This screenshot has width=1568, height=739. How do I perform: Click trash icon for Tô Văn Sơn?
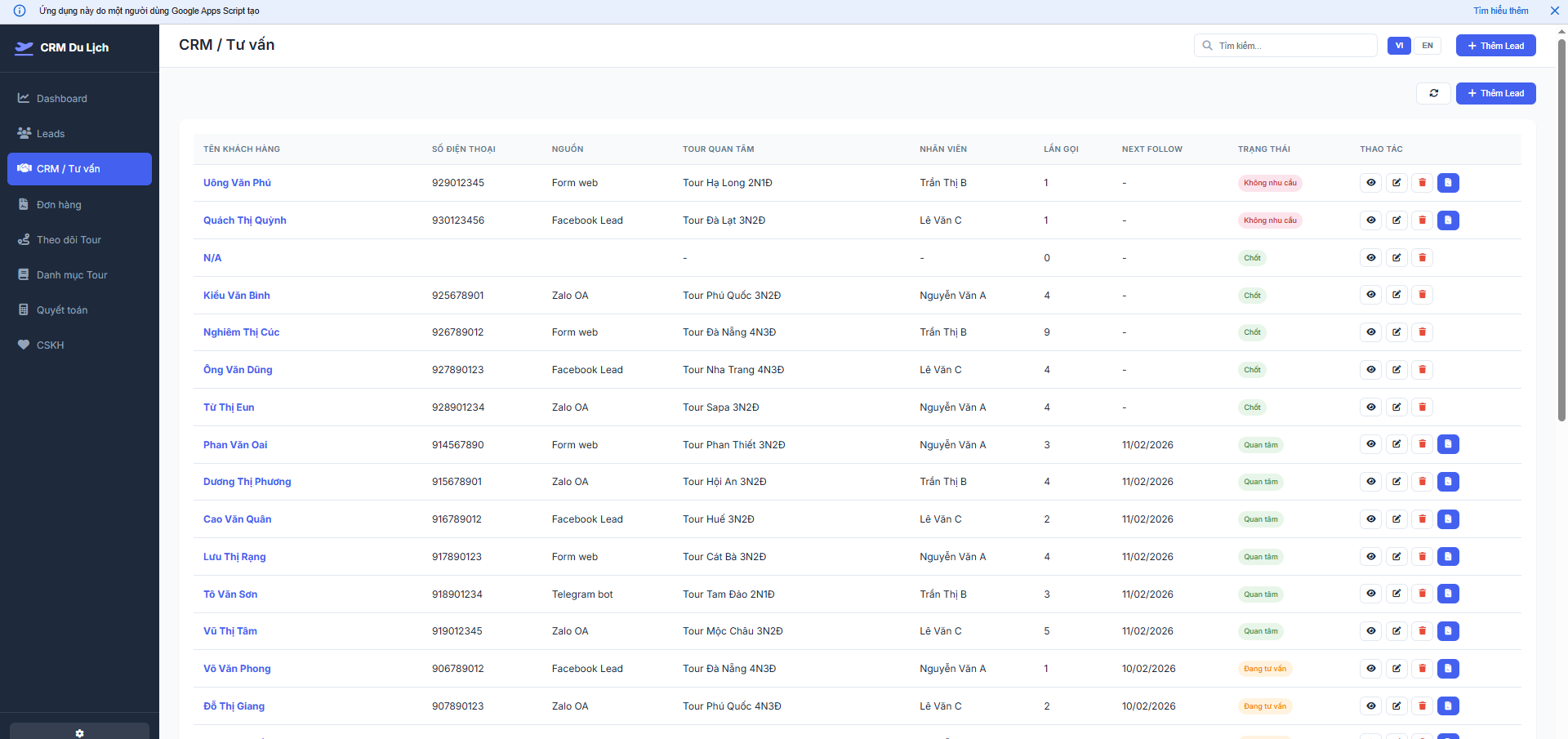click(x=1422, y=594)
